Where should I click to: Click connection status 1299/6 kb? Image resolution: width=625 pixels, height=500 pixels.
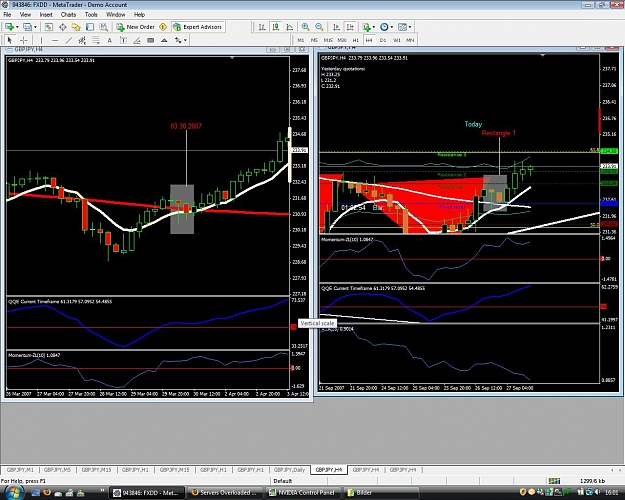click(592, 480)
